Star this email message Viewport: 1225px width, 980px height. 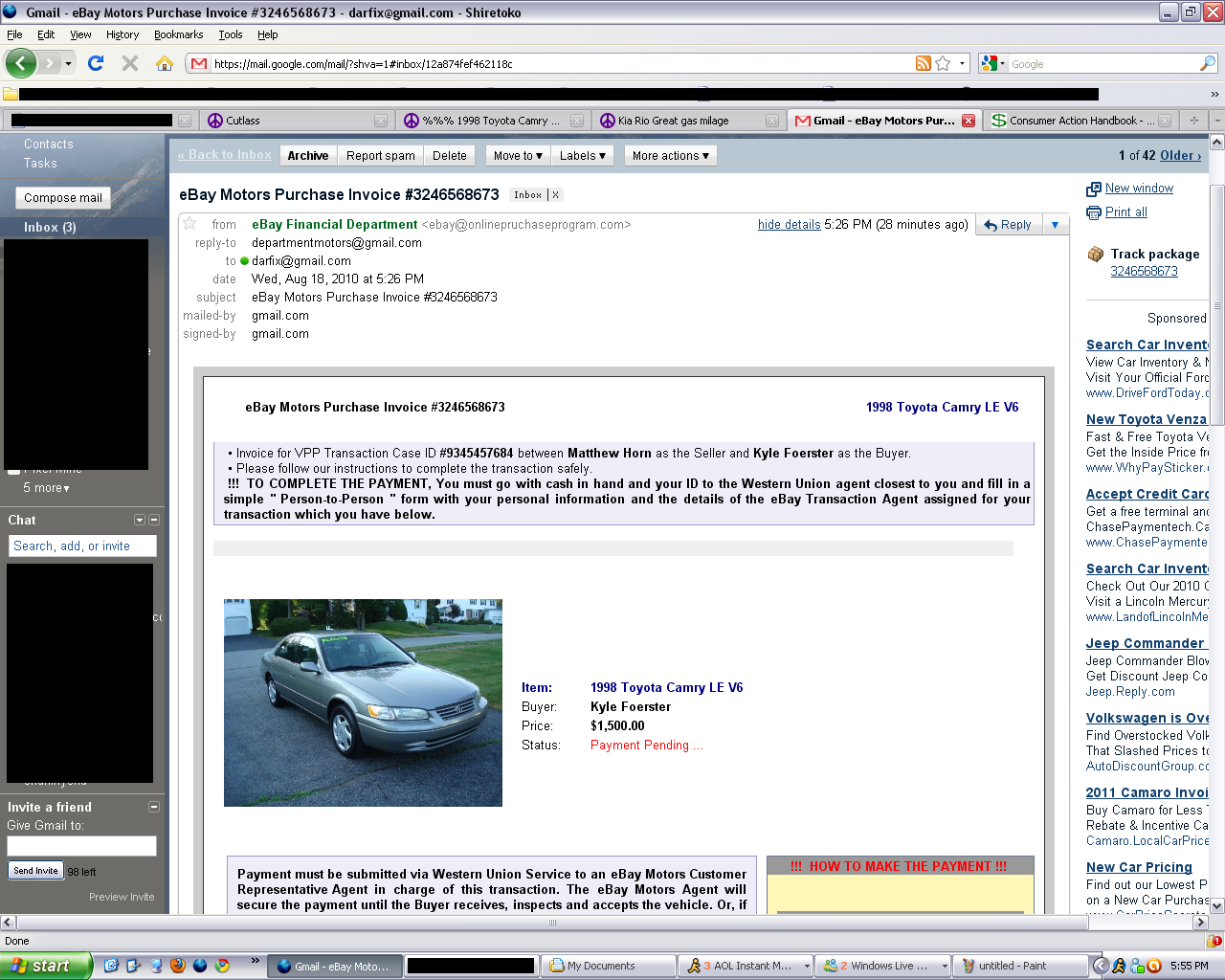(189, 223)
